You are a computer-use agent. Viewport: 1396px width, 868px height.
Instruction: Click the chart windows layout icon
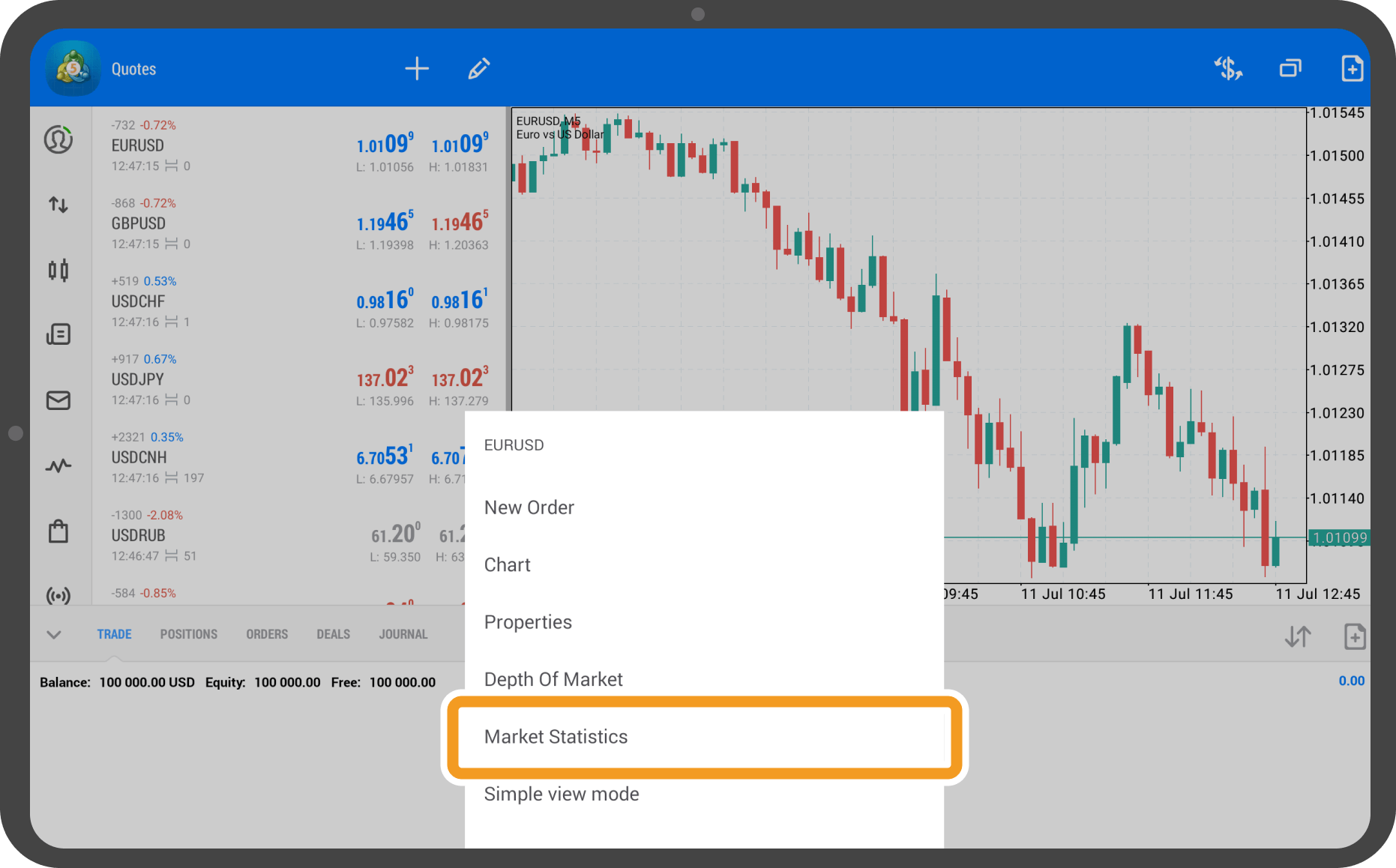click(x=1290, y=69)
